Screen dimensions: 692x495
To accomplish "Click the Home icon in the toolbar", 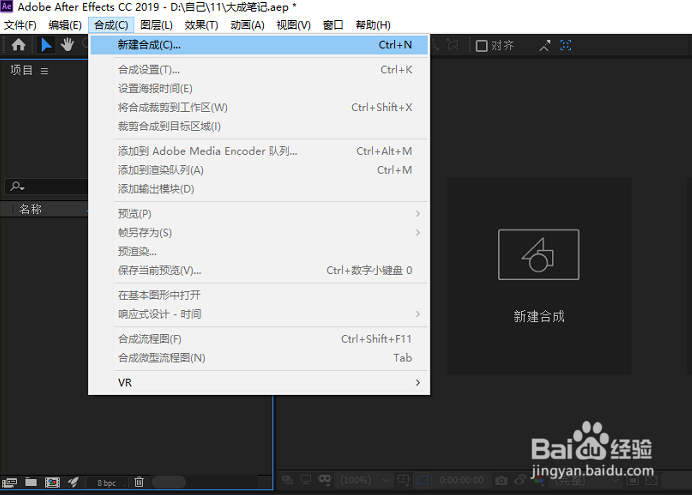I will pyautogui.click(x=19, y=45).
